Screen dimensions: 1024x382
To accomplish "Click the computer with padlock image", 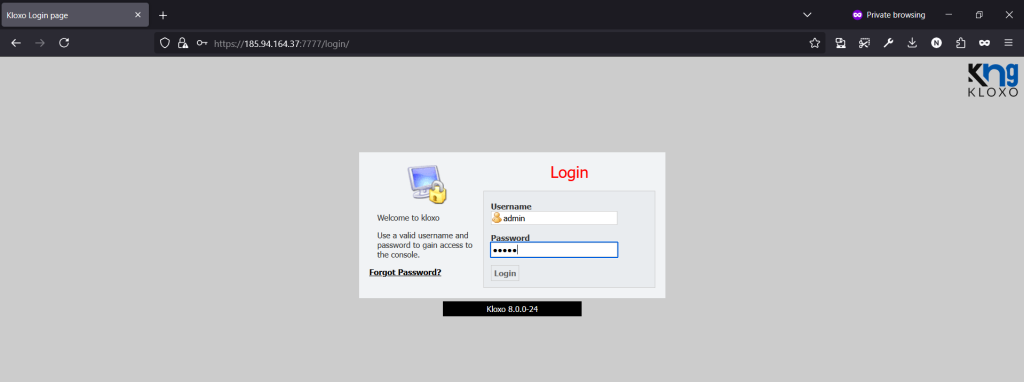I will [428, 183].
